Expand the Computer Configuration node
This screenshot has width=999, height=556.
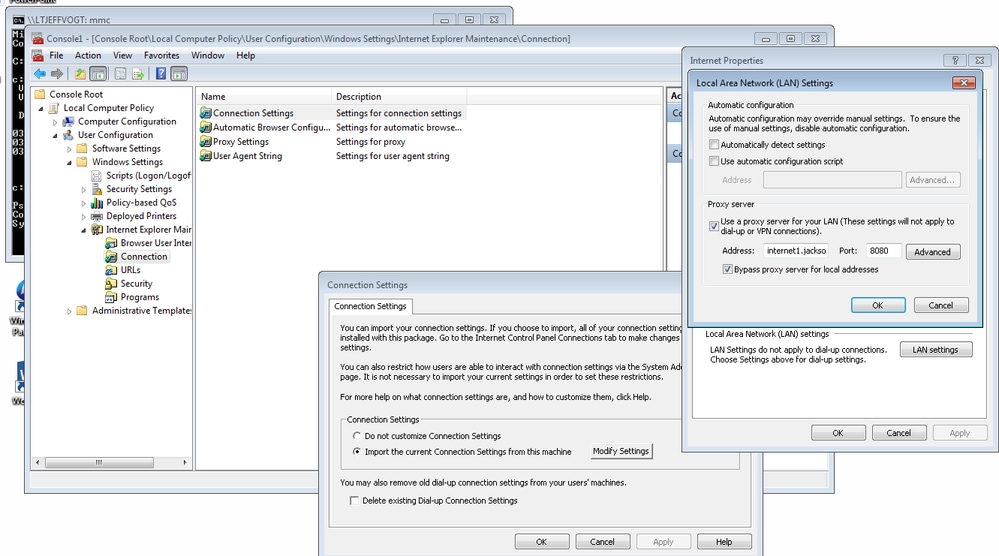55,122
